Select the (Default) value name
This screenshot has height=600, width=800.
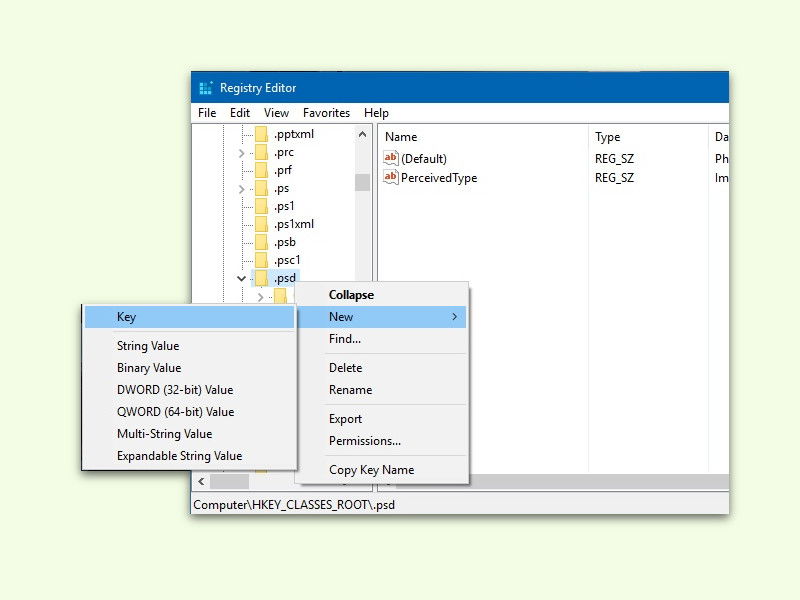click(424, 159)
